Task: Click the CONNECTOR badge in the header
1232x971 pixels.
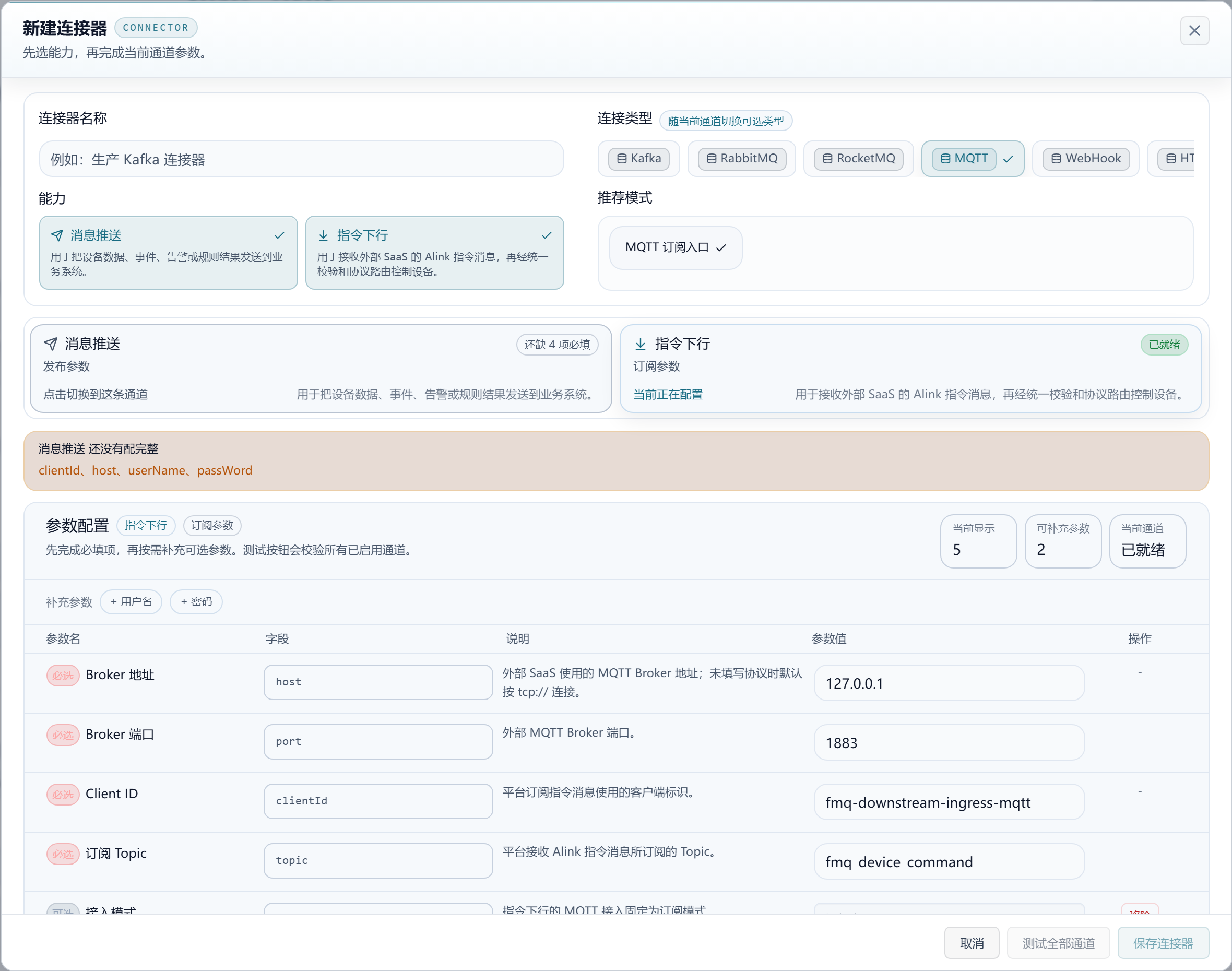Action: pos(155,27)
